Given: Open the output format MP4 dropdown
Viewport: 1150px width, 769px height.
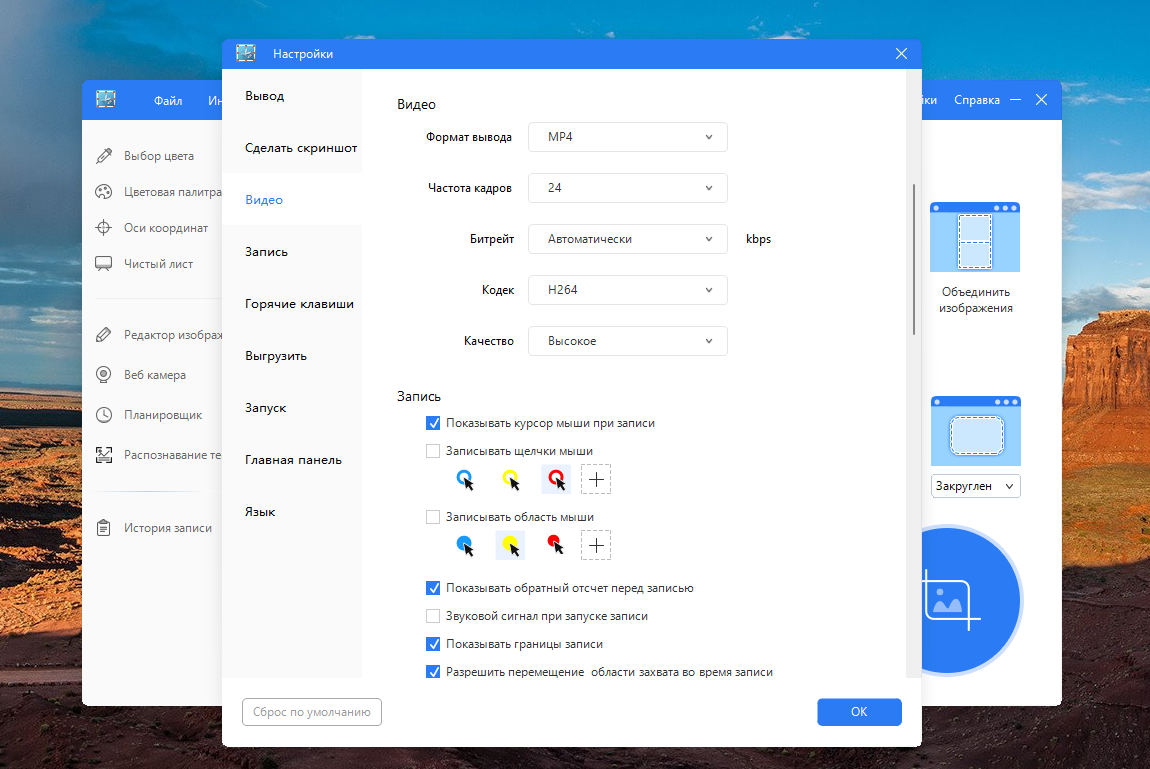Looking at the screenshot, I should point(628,137).
